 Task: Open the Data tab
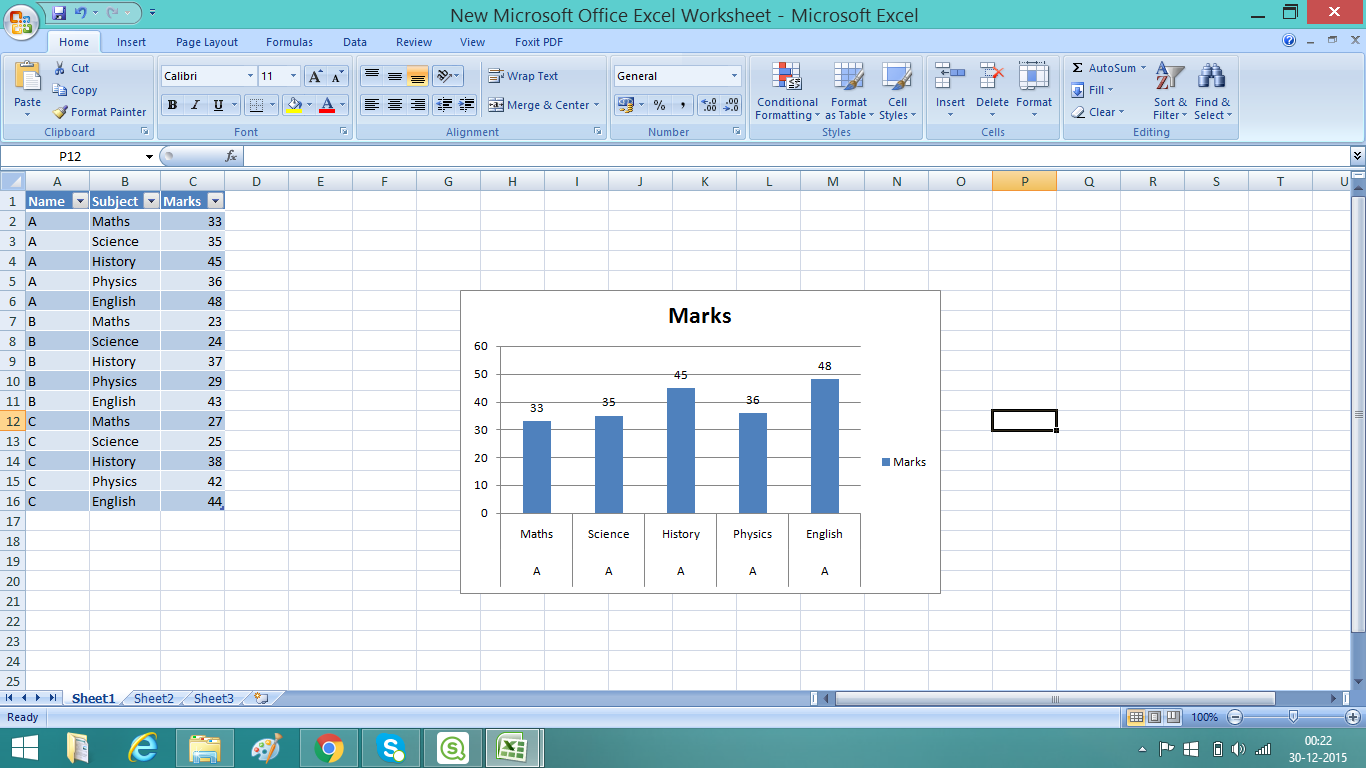355,42
